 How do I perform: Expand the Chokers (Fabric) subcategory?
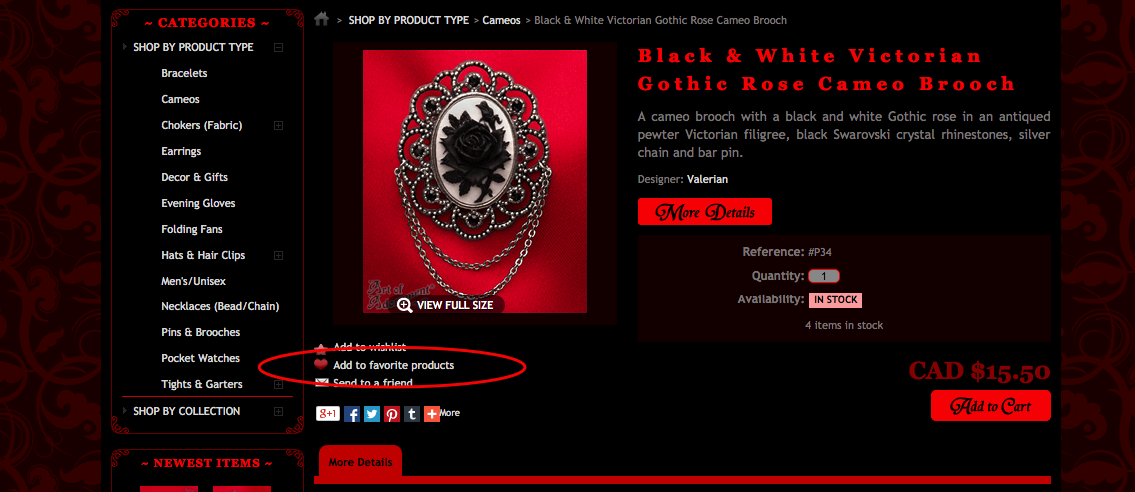click(278, 125)
